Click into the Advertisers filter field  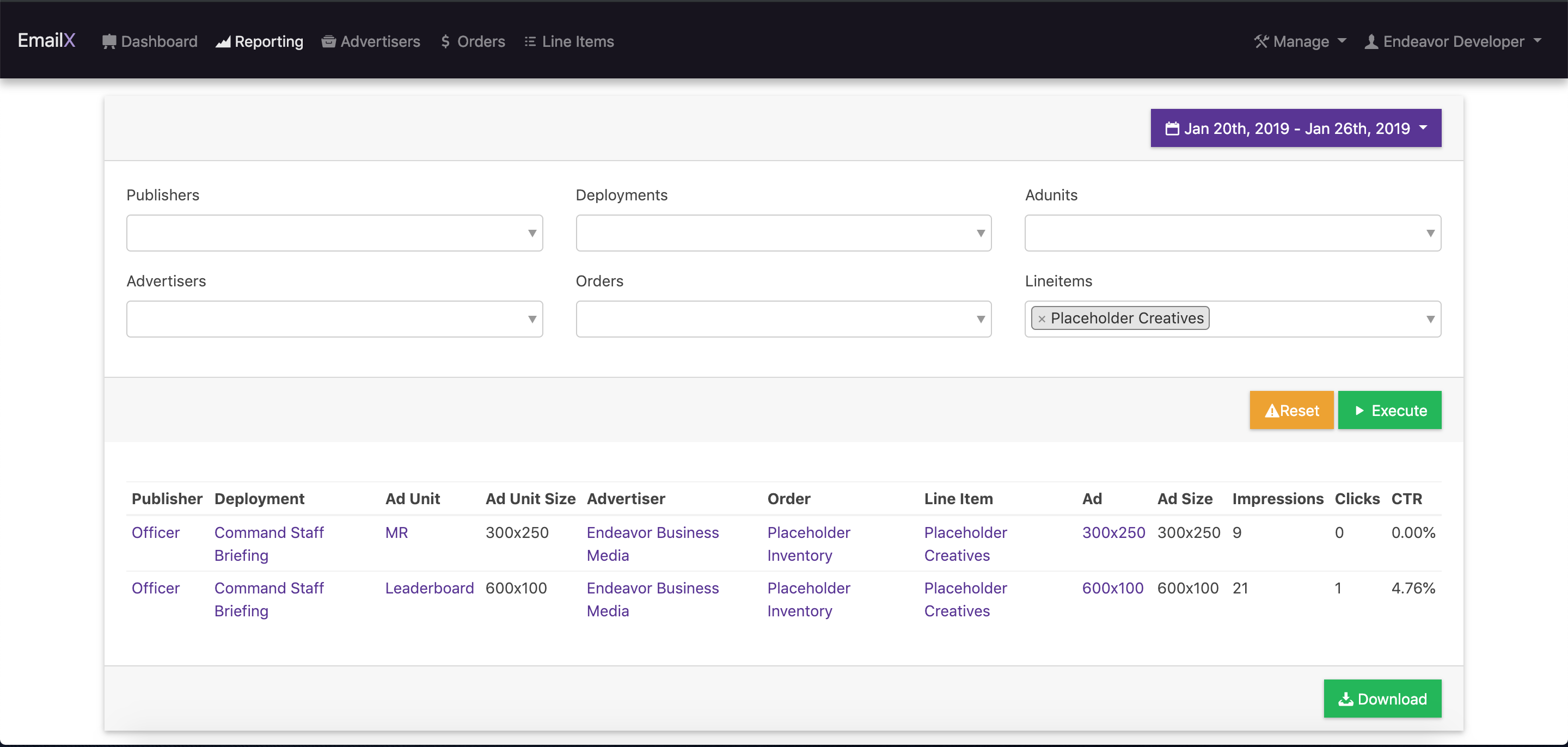pyautogui.click(x=334, y=319)
